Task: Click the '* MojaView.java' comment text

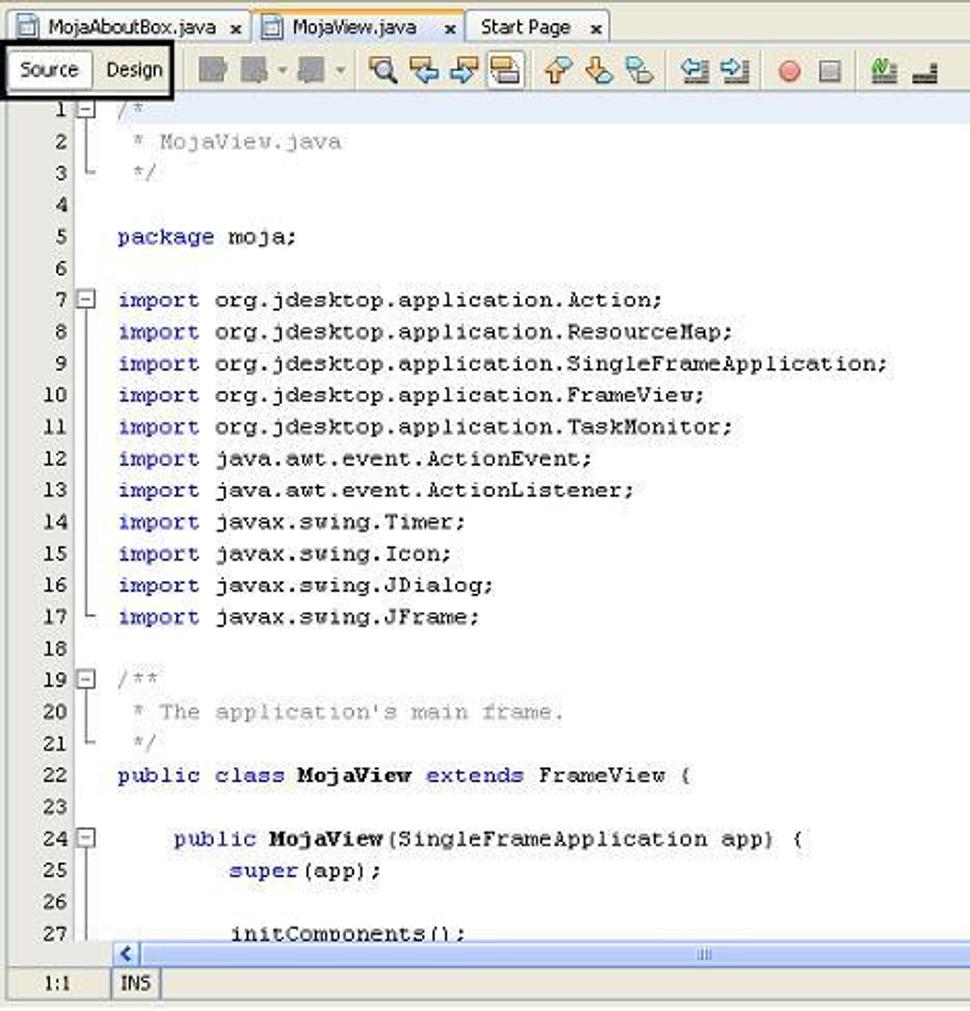Action: (237, 141)
